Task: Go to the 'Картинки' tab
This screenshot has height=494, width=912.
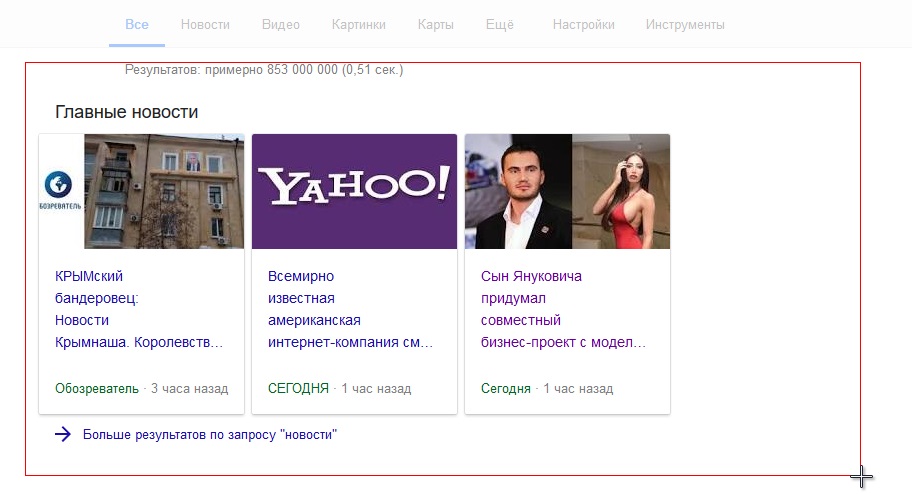Action: click(358, 24)
